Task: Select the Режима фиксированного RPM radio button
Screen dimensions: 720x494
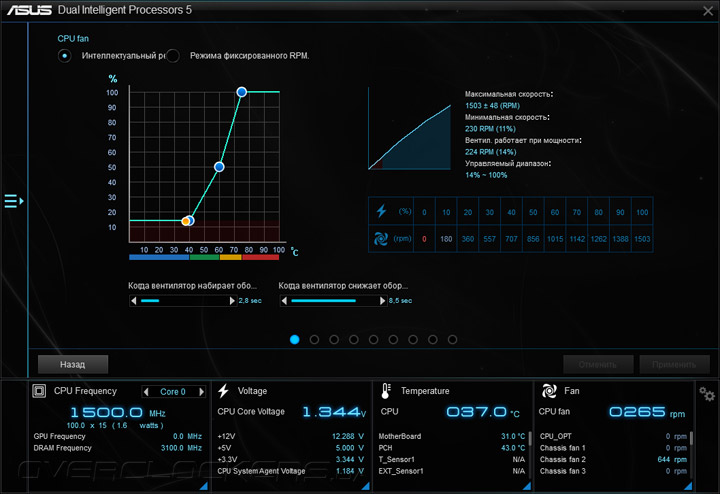Action: pos(173,56)
